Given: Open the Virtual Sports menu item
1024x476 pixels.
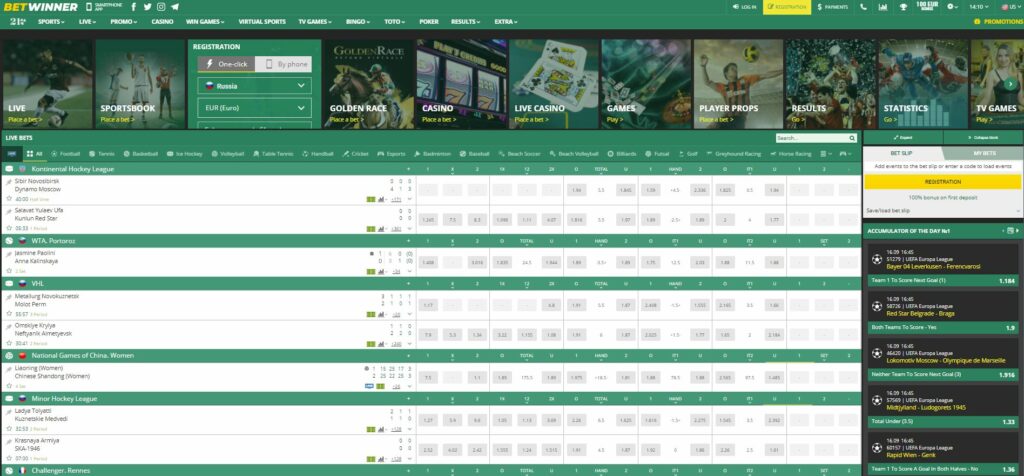Looking at the screenshot, I should (x=262, y=22).
